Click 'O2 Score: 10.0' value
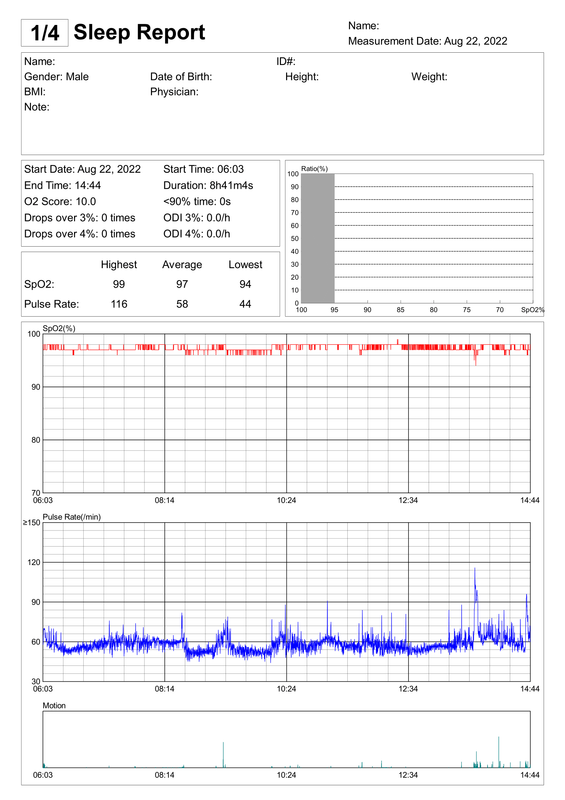565x800 pixels. click(x=60, y=202)
